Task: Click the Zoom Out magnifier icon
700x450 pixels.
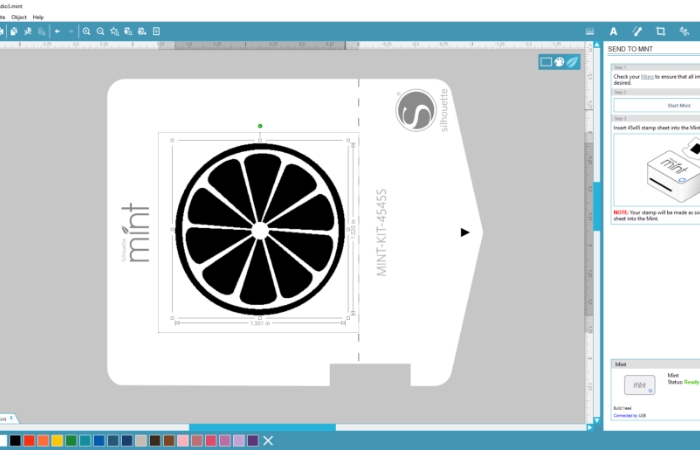Action: (x=100, y=31)
